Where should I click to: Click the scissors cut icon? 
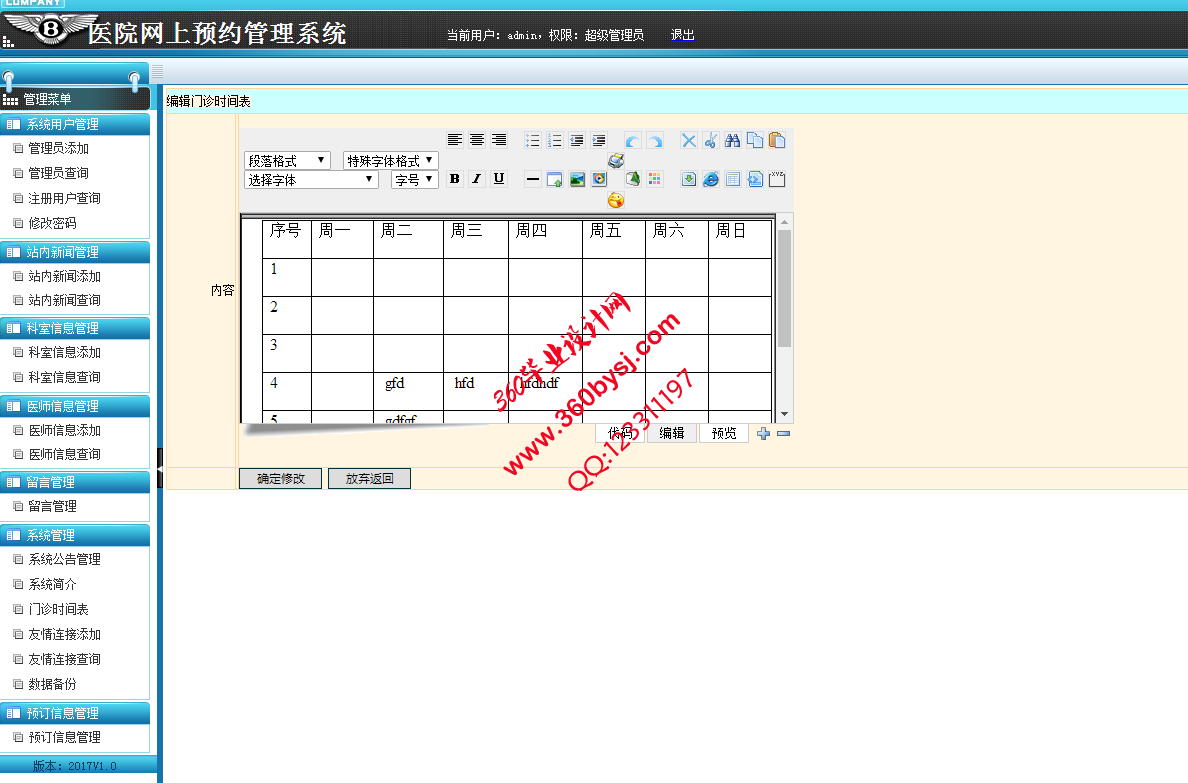710,140
